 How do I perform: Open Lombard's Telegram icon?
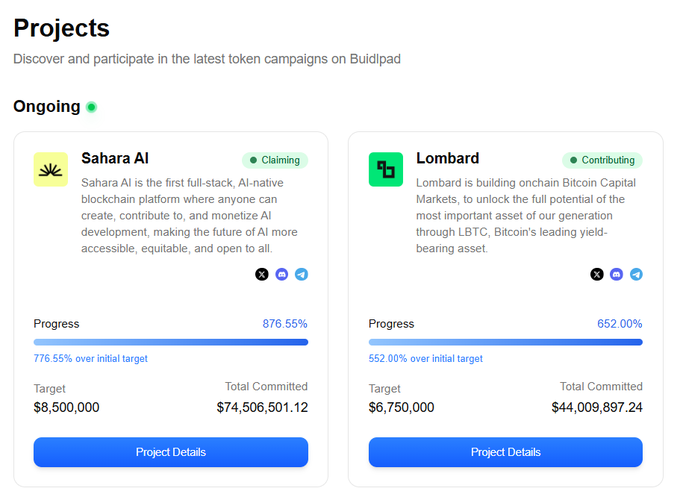pyautogui.click(x=636, y=274)
